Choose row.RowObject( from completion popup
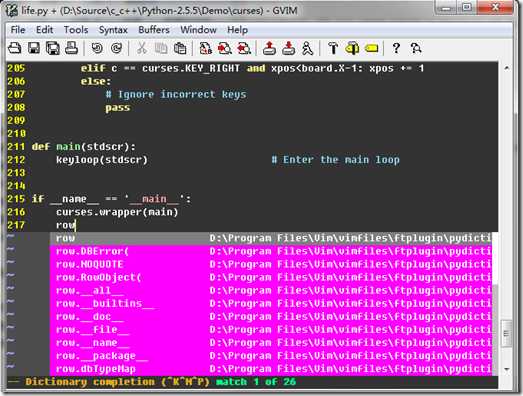Screen dimensions: 523x396 pos(271,278)
